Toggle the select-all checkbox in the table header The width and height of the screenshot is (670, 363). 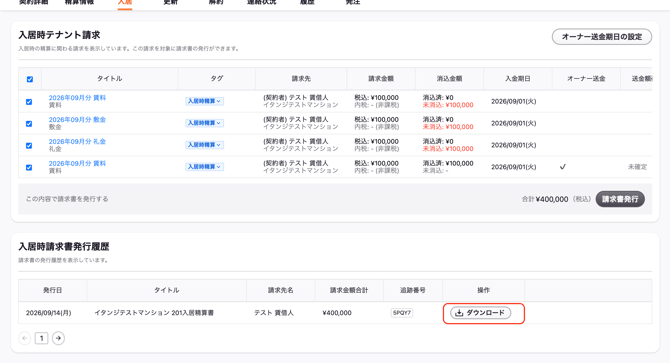[30, 79]
